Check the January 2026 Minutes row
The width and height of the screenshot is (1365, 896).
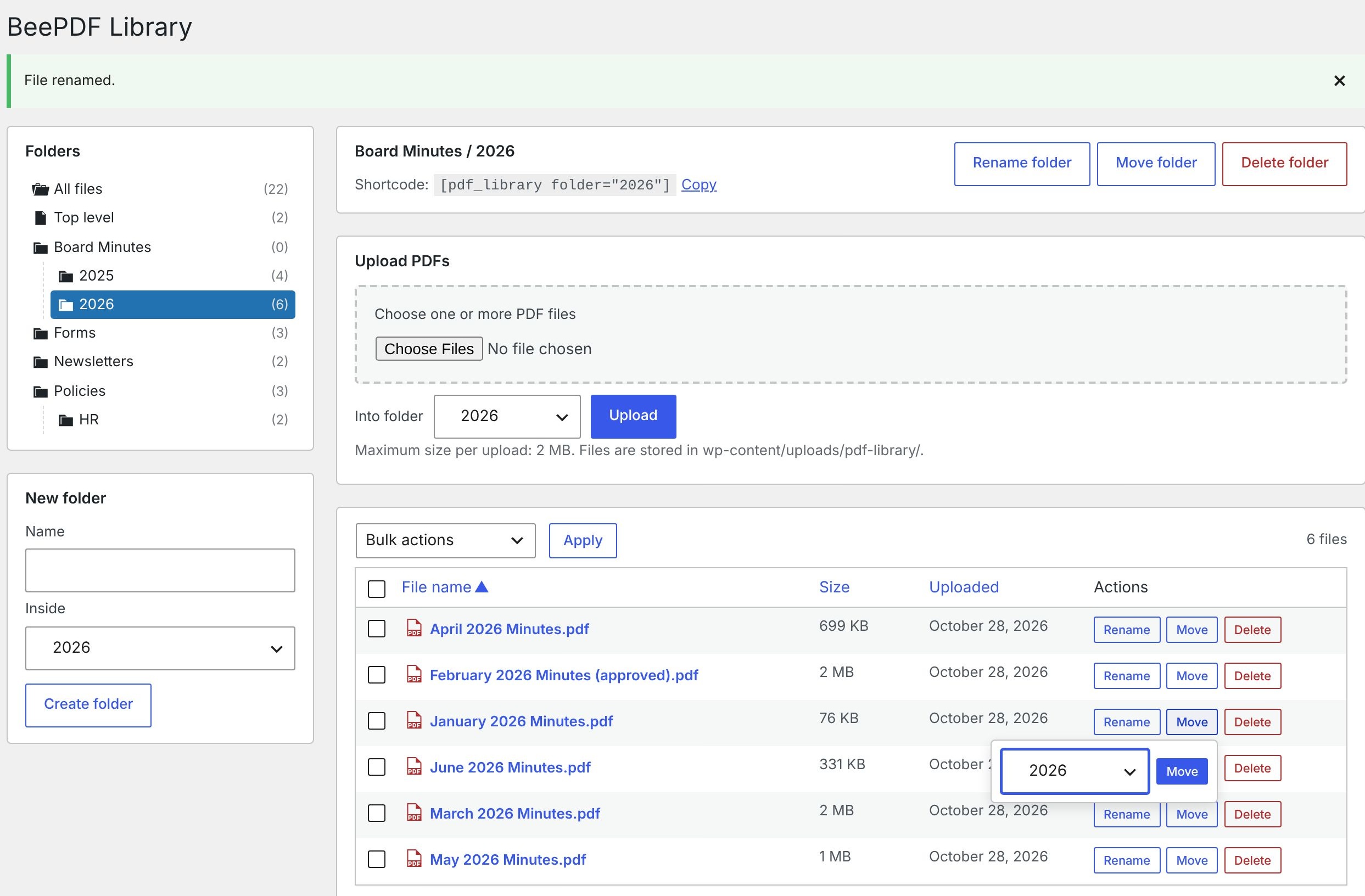pyautogui.click(x=376, y=721)
